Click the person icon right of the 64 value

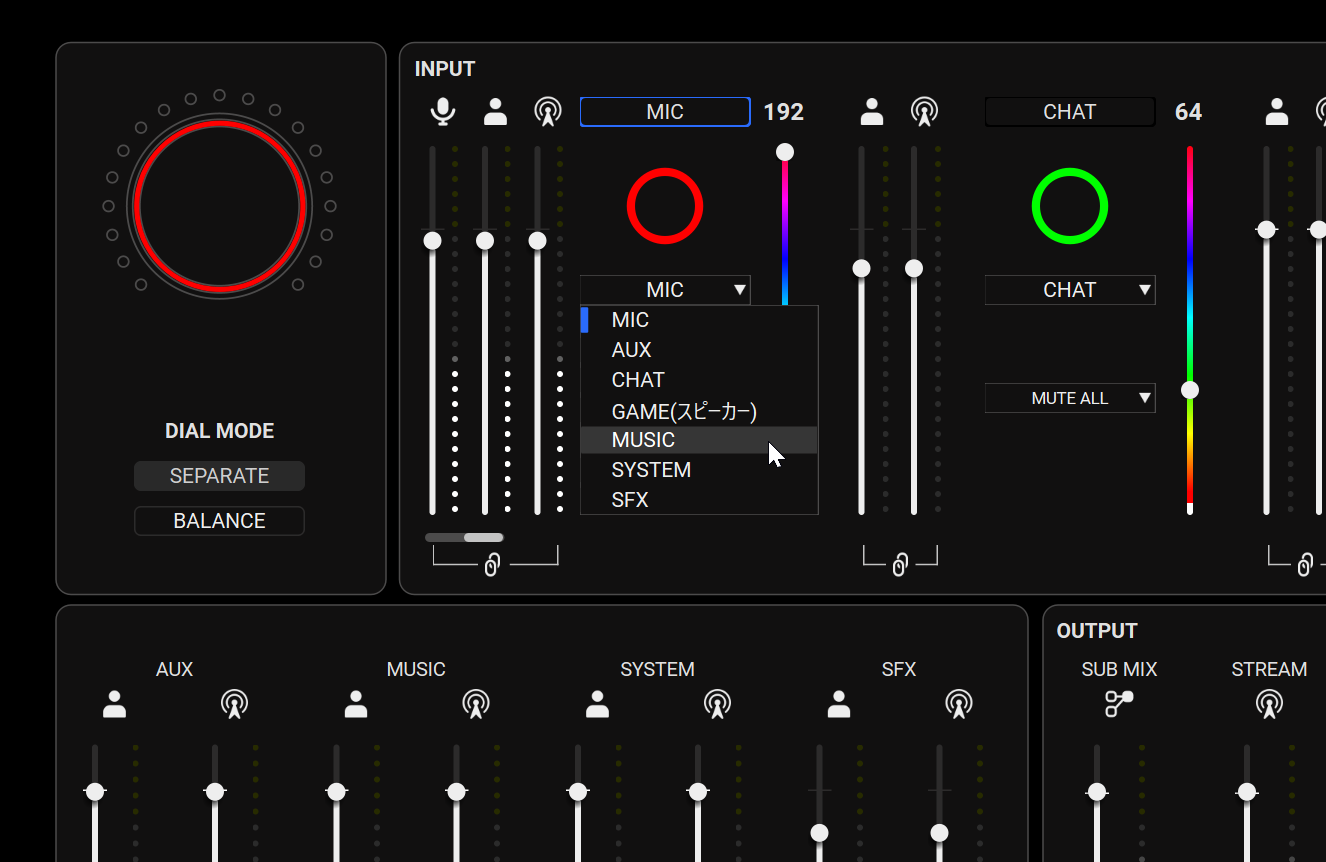coord(1277,111)
